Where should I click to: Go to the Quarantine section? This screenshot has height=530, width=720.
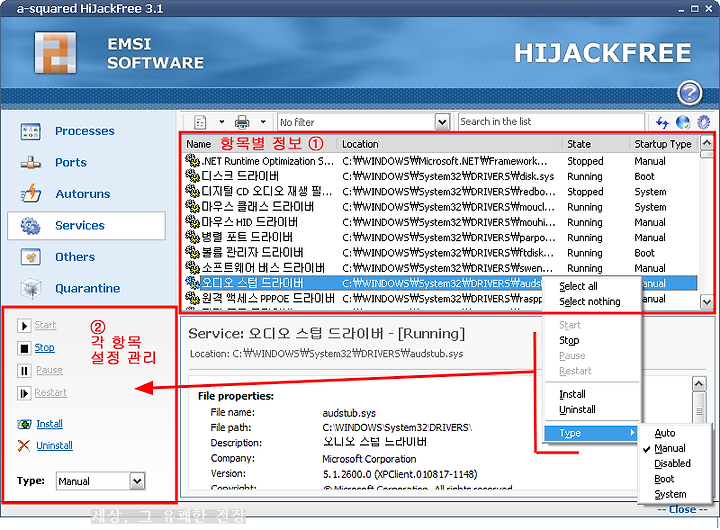(87, 288)
